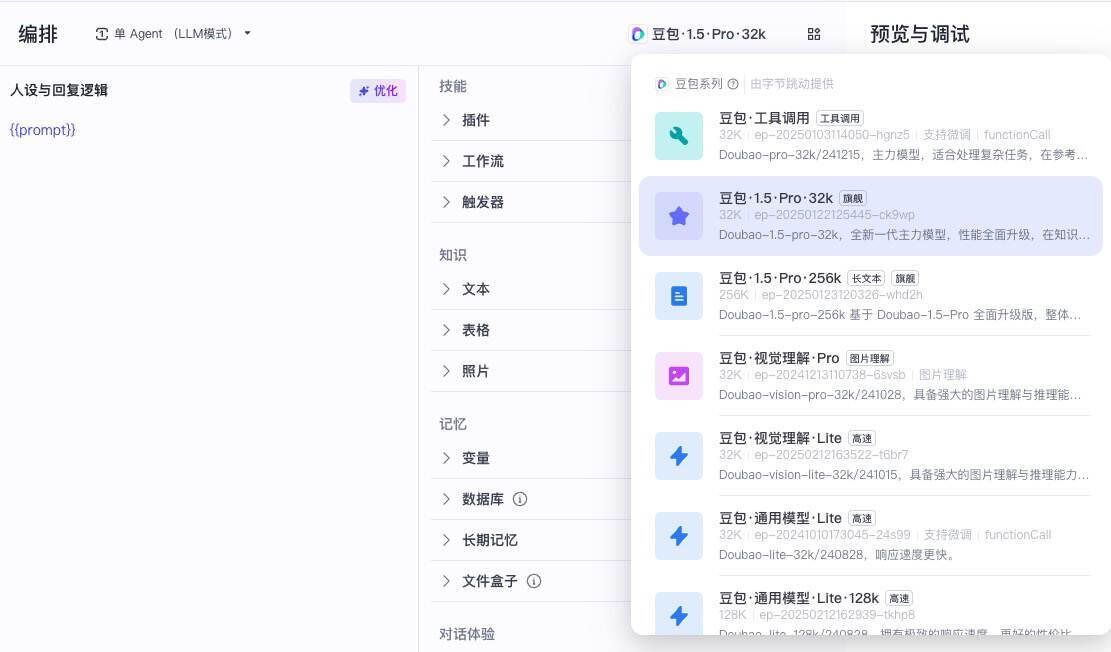Click the 编排 heading
The height and width of the screenshot is (652, 1111).
[x=38, y=34]
